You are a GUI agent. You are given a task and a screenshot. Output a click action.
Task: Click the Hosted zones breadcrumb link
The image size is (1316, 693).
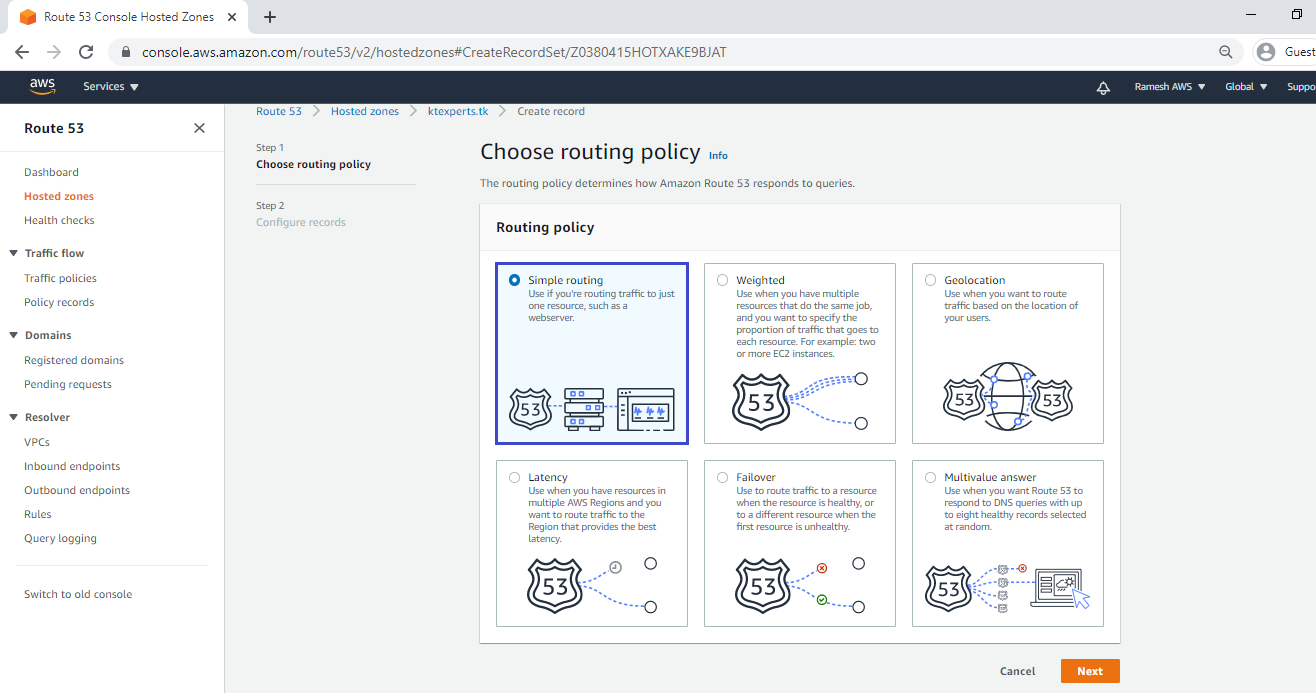coord(365,111)
